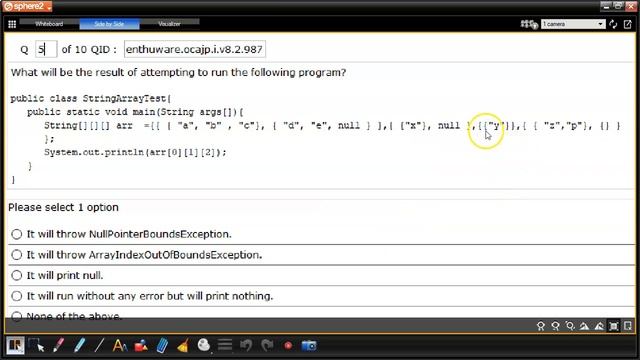
Task: Open the line thickness menu icon
Action: coord(225,346)
